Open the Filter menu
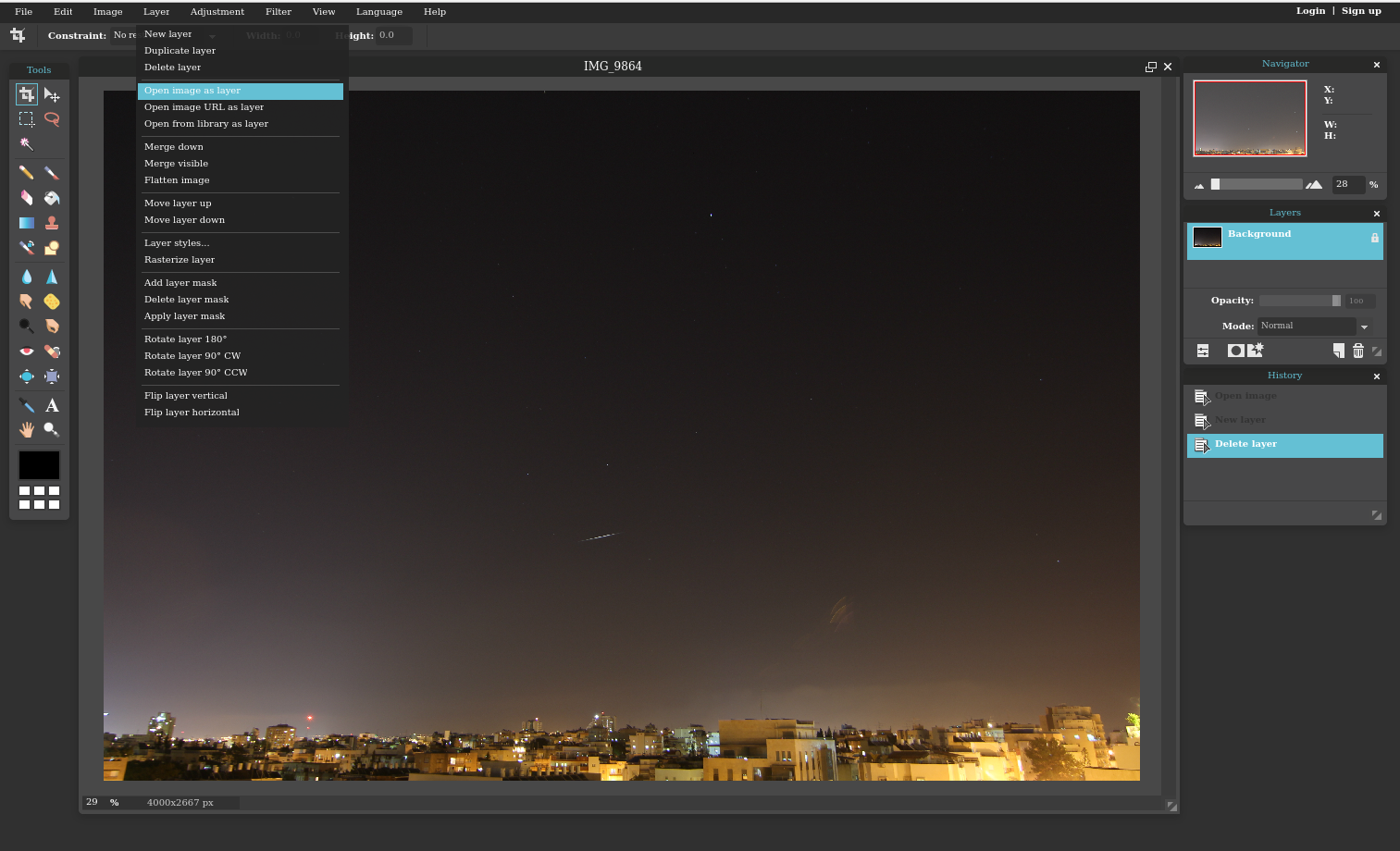1400x851 pixels. pos(279,12)
